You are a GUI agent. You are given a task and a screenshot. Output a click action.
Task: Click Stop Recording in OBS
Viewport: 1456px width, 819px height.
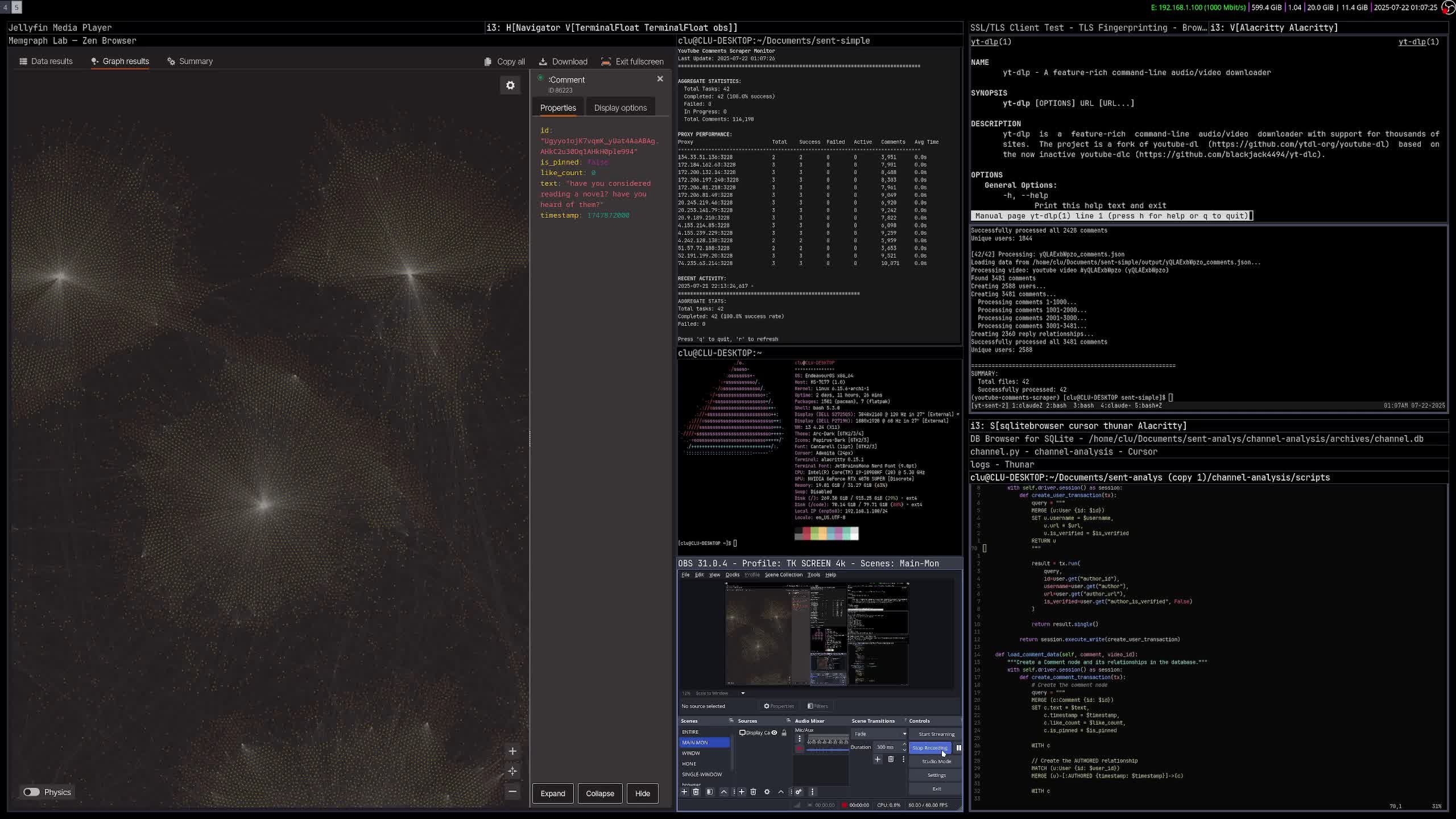[x=930, y=748]
